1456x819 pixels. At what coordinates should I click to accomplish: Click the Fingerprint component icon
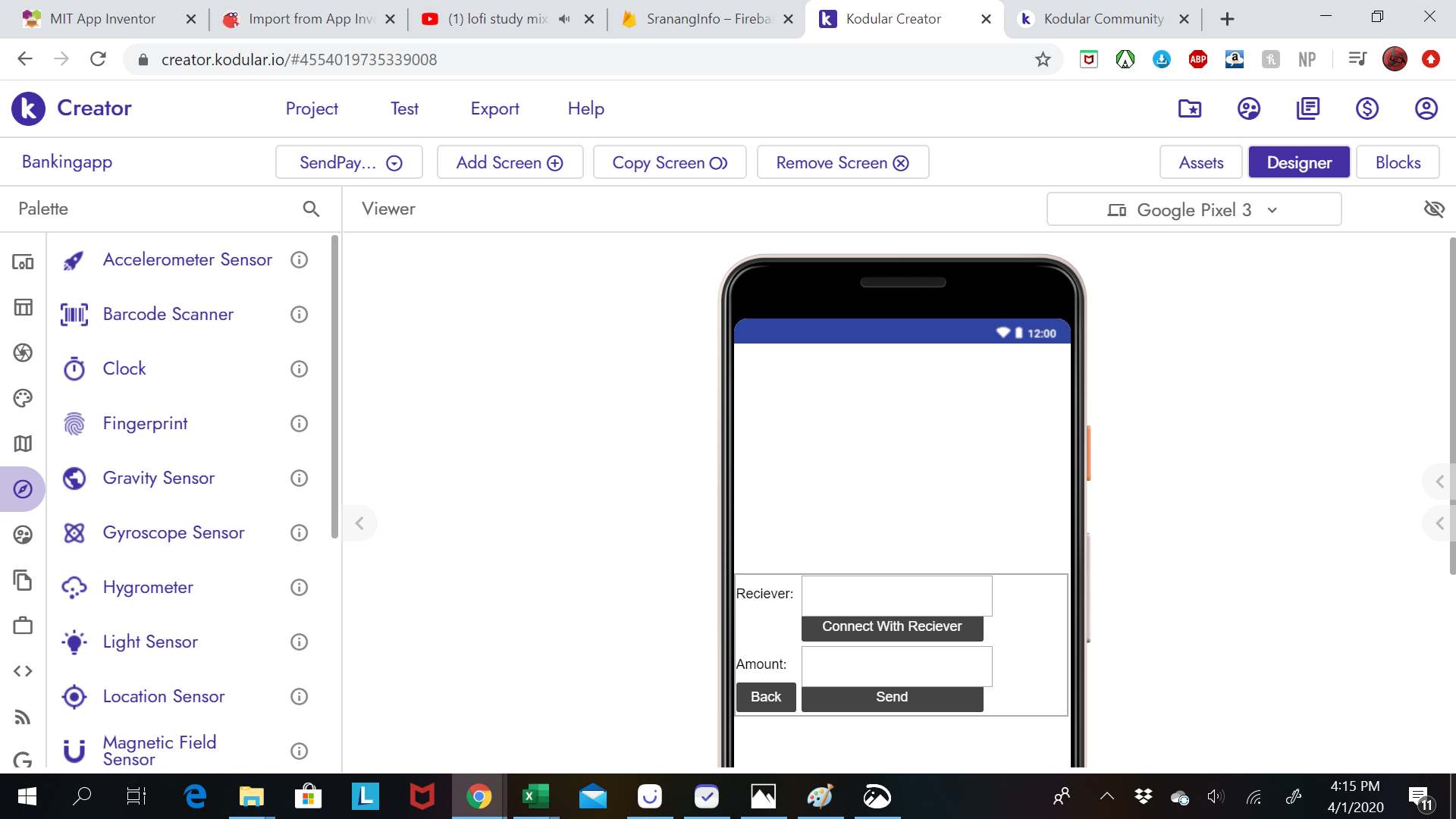click(x=74, y=424)
